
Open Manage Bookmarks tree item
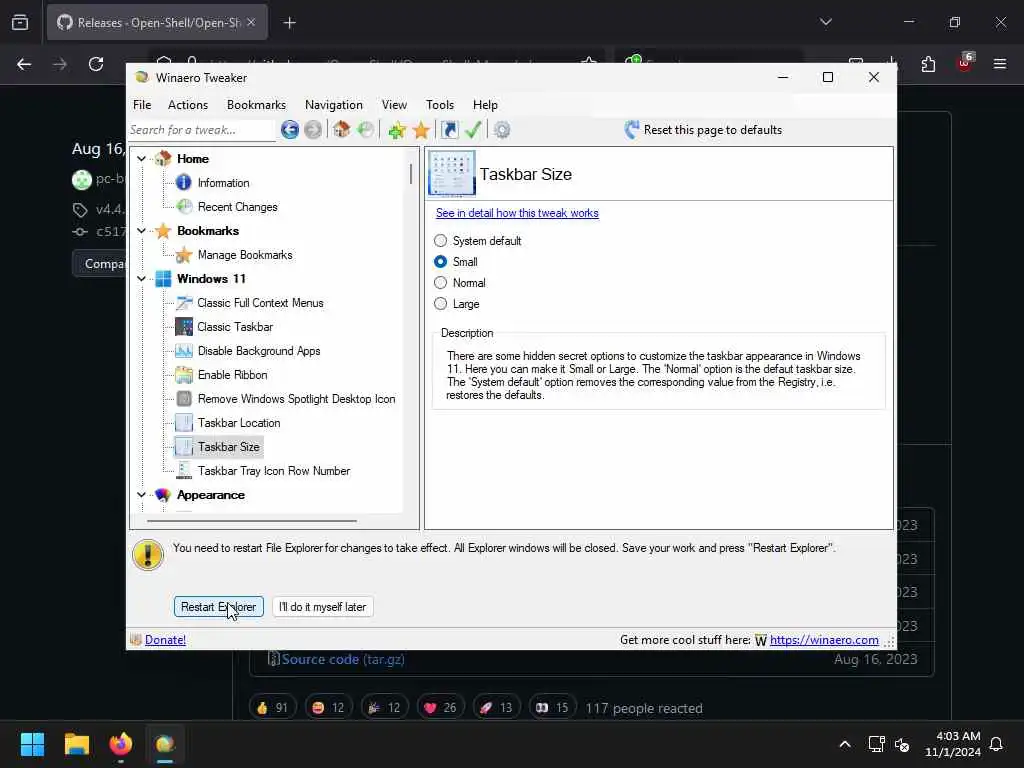pos(245,255)
